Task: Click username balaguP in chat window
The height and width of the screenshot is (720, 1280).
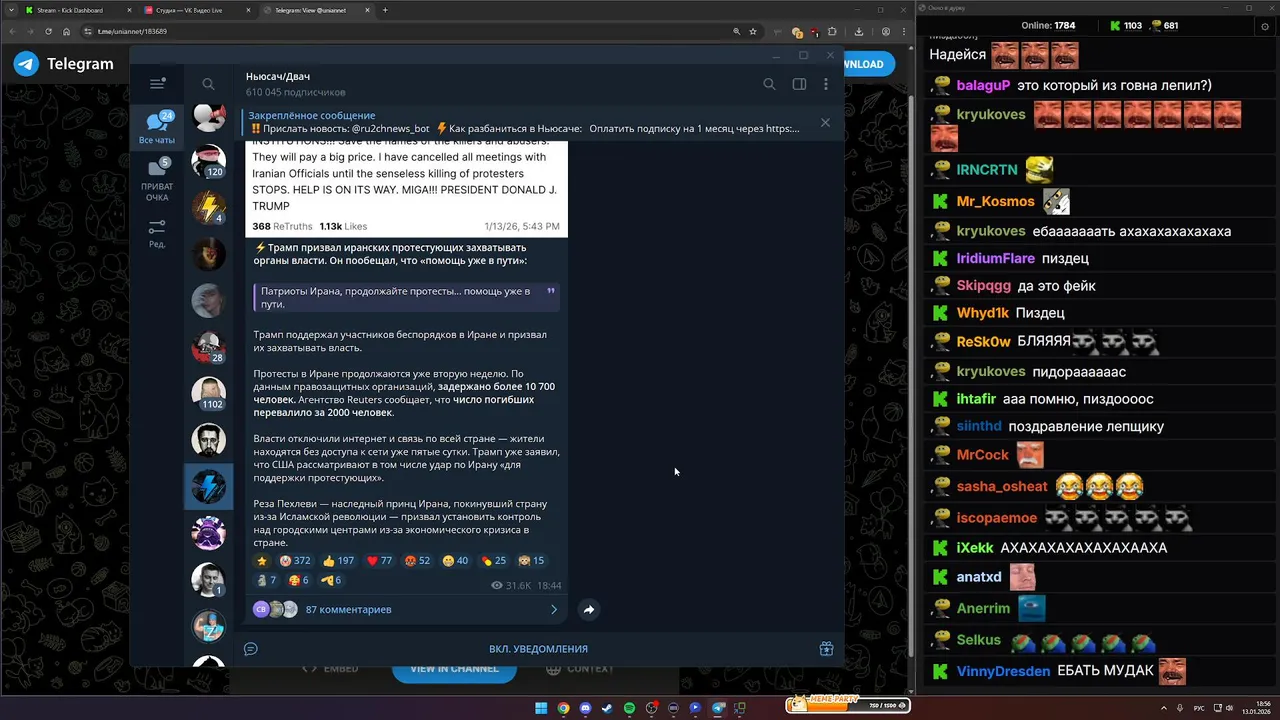Action: click(983, 86)
